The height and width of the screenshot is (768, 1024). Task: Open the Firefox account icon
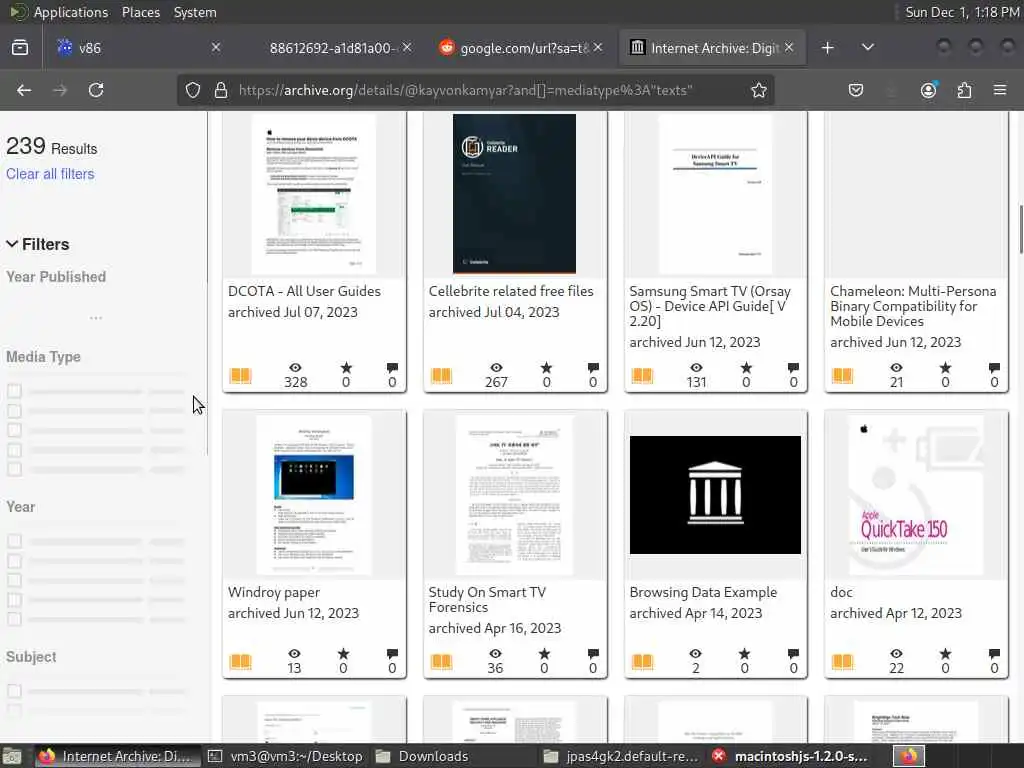(x=928, y=90)
